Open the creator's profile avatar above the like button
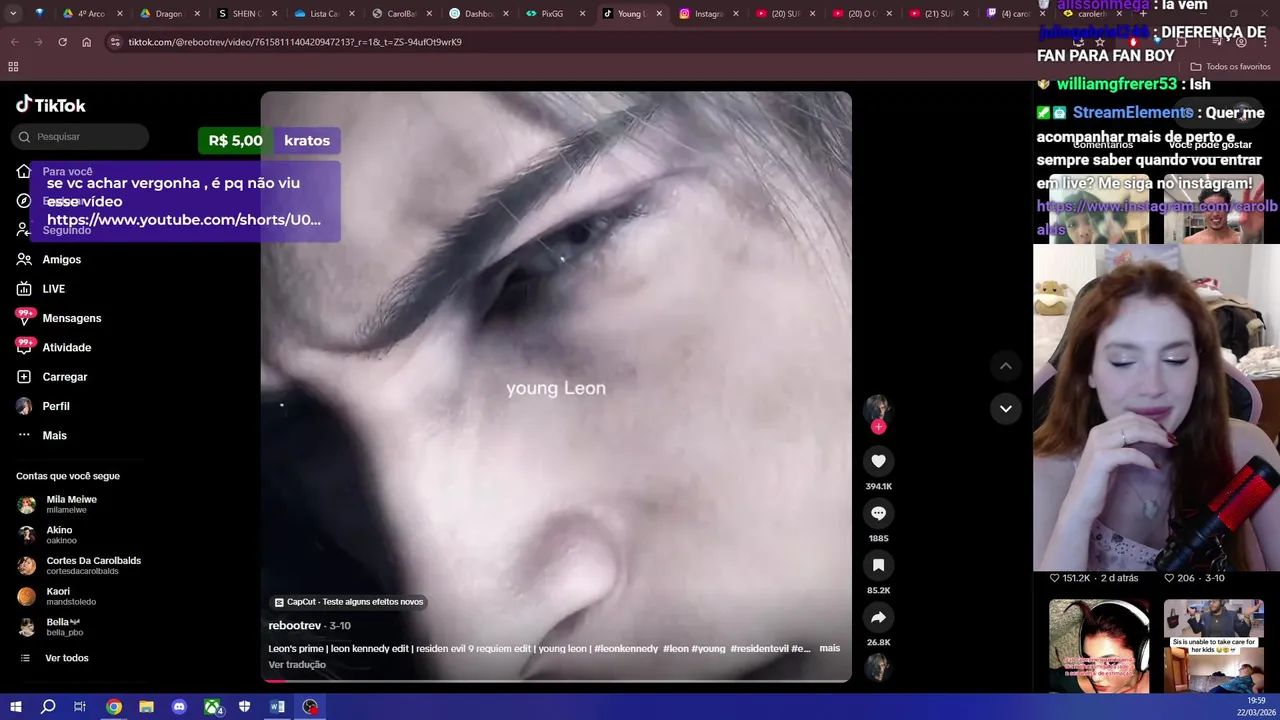This screenshot has height=720, width=1280. point(878,408)
